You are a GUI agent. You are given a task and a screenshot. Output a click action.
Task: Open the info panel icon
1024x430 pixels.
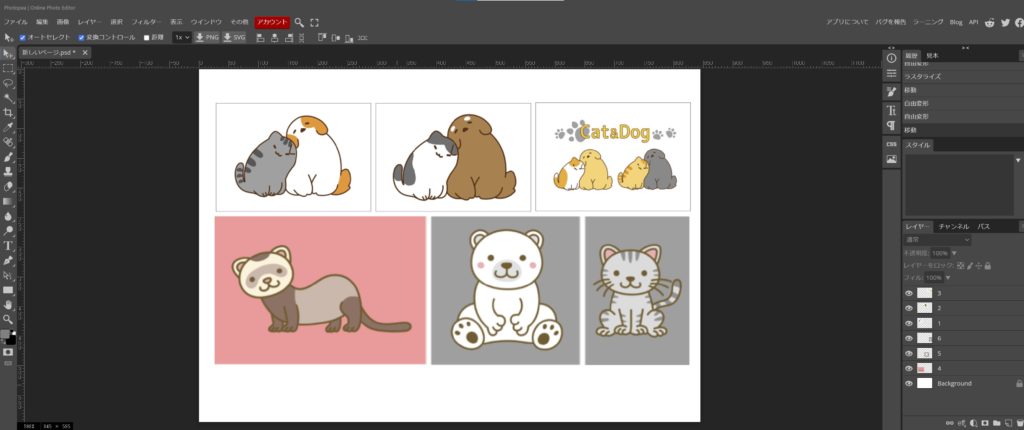click(x=891, y=58)
